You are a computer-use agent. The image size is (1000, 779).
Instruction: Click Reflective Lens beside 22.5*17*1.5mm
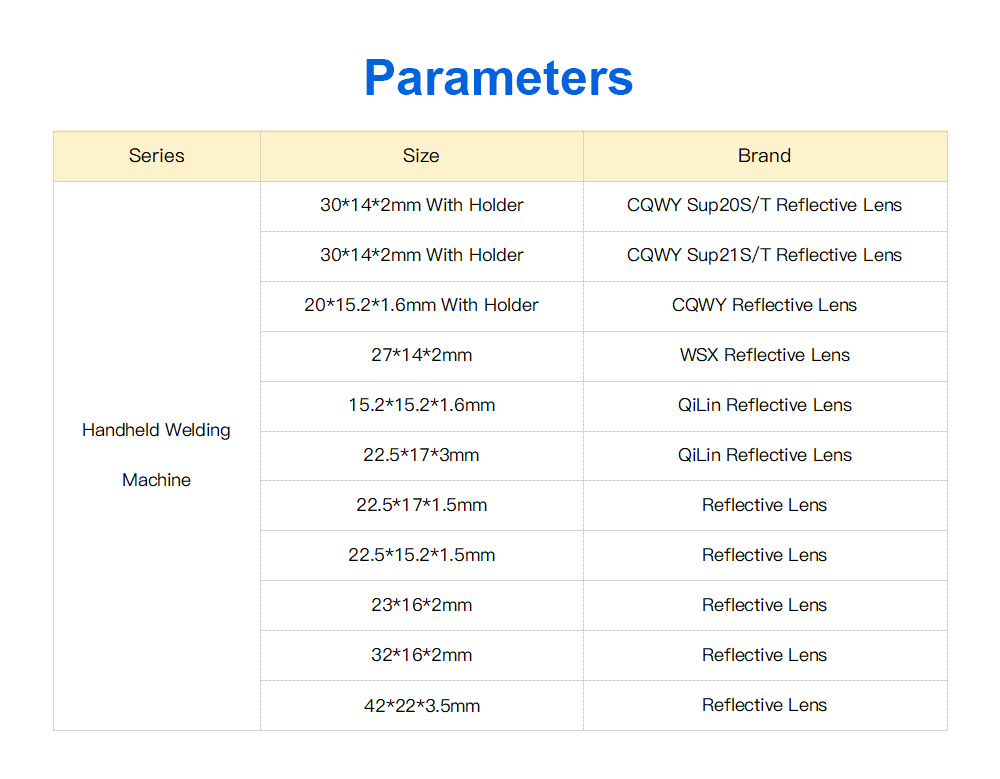coord(765,505)
